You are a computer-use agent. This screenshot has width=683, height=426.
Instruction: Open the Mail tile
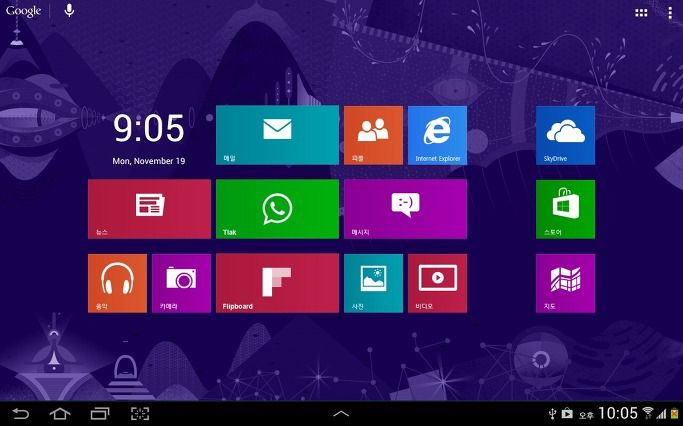pyautogui.click(x=277, y=135)
